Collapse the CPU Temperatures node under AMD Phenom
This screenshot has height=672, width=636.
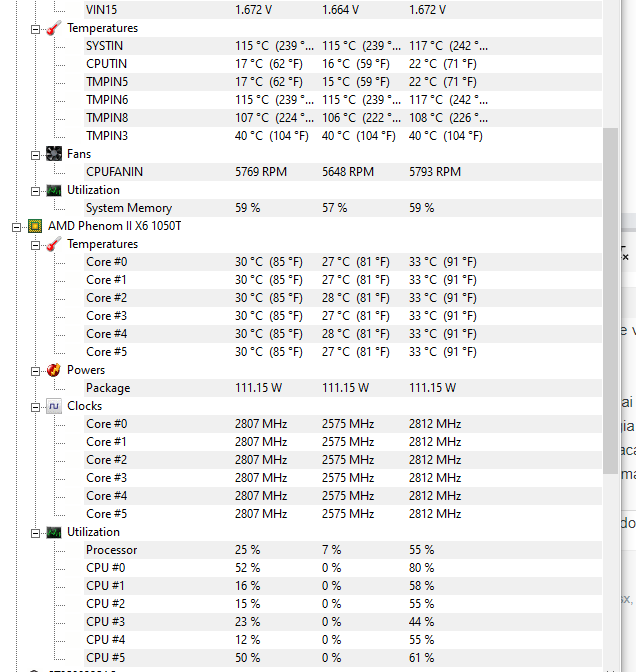[36, 246]
